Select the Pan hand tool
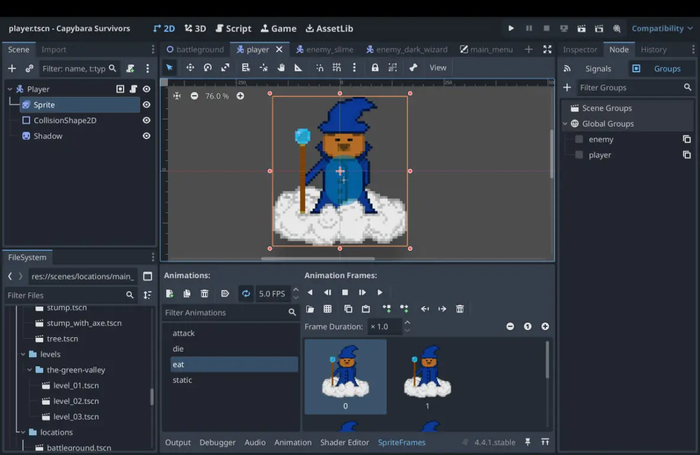 point(281,67)
